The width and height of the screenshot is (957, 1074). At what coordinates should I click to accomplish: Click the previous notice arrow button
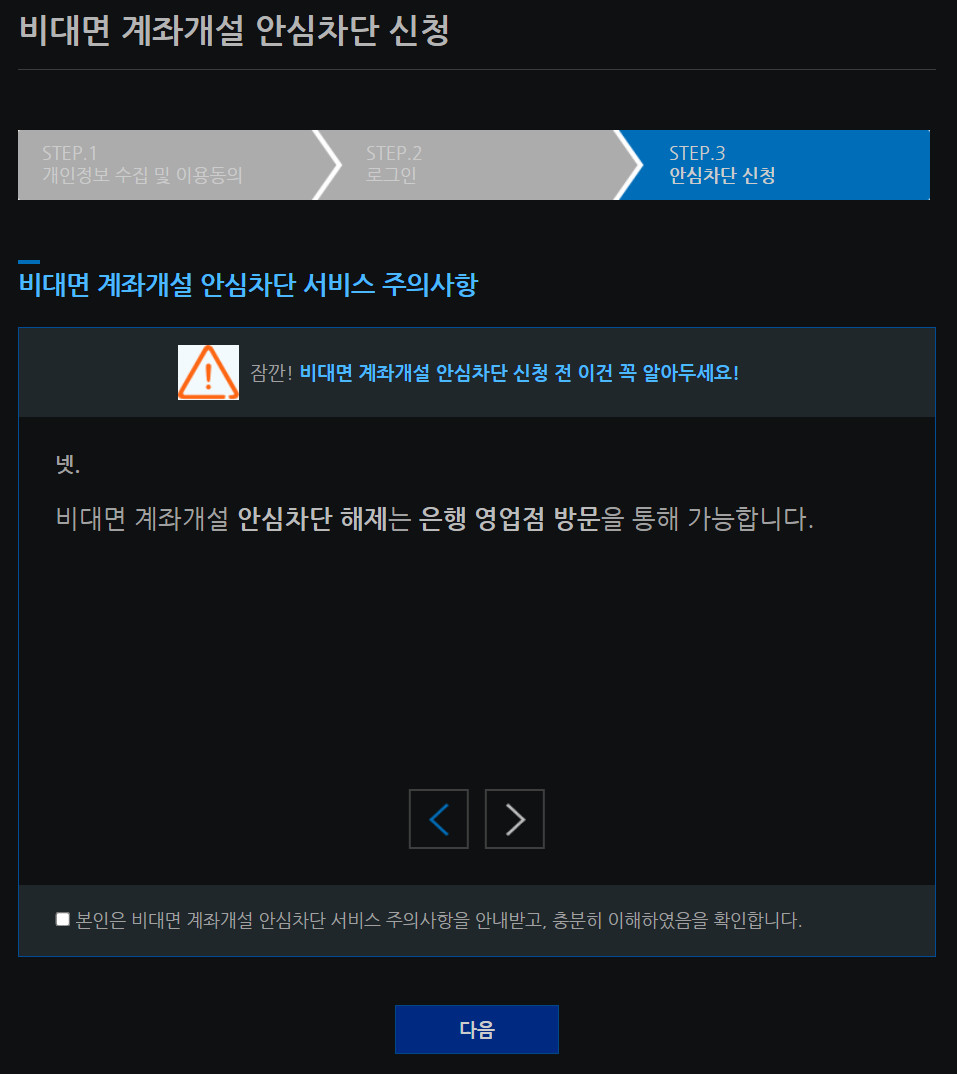tap(438, 819)
